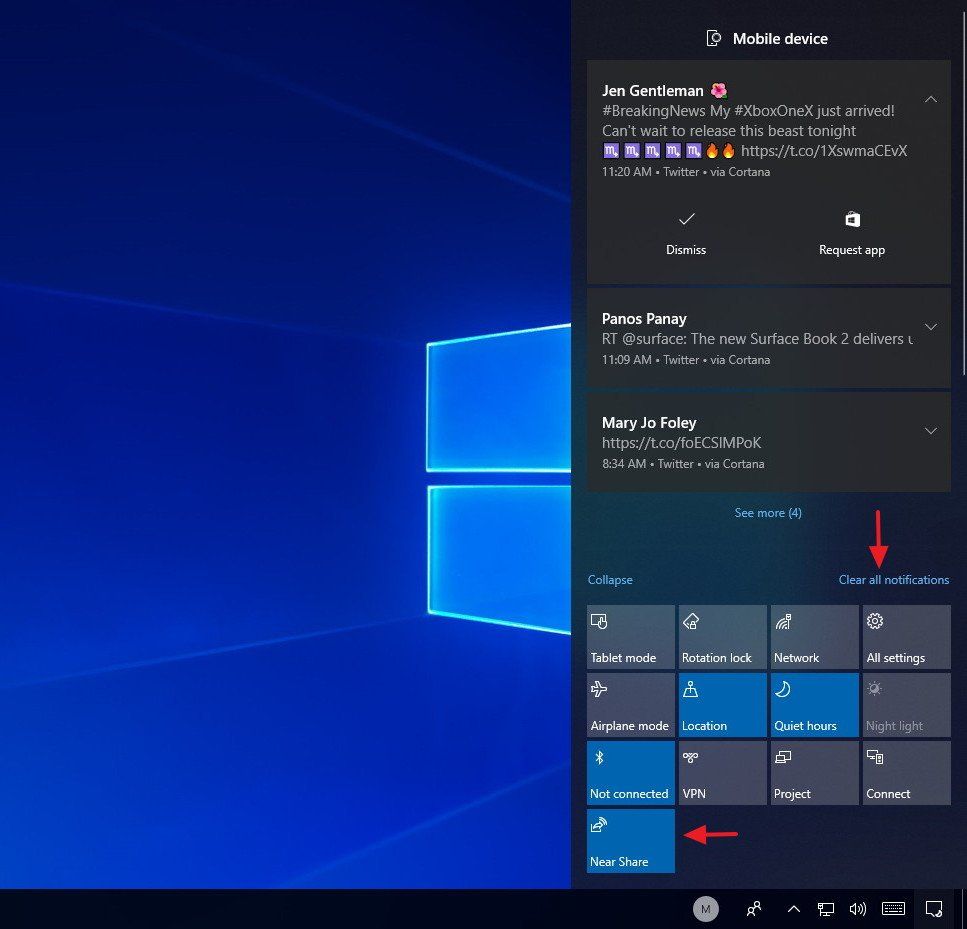Click the People icon on the taskbar

755,909
